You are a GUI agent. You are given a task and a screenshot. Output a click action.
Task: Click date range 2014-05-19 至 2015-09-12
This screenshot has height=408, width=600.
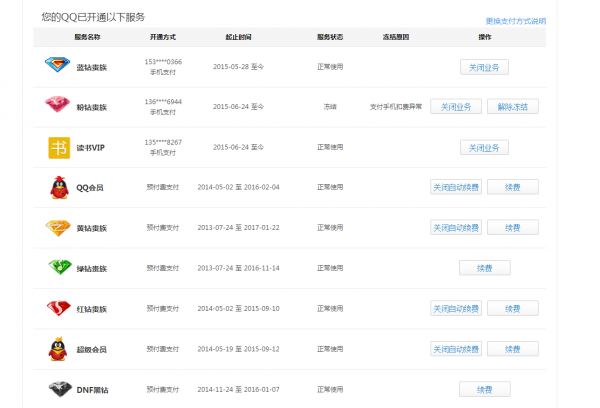click(x=238, y=349)
